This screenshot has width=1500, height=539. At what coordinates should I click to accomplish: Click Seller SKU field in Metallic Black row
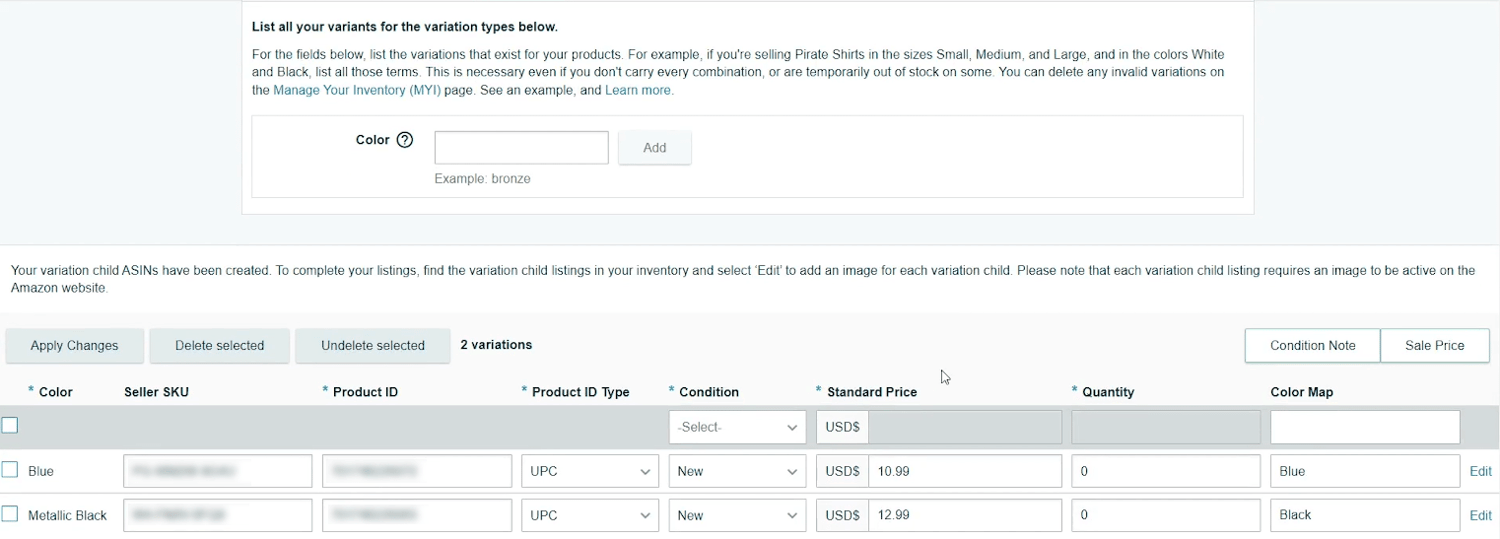[x=218, y=515]
